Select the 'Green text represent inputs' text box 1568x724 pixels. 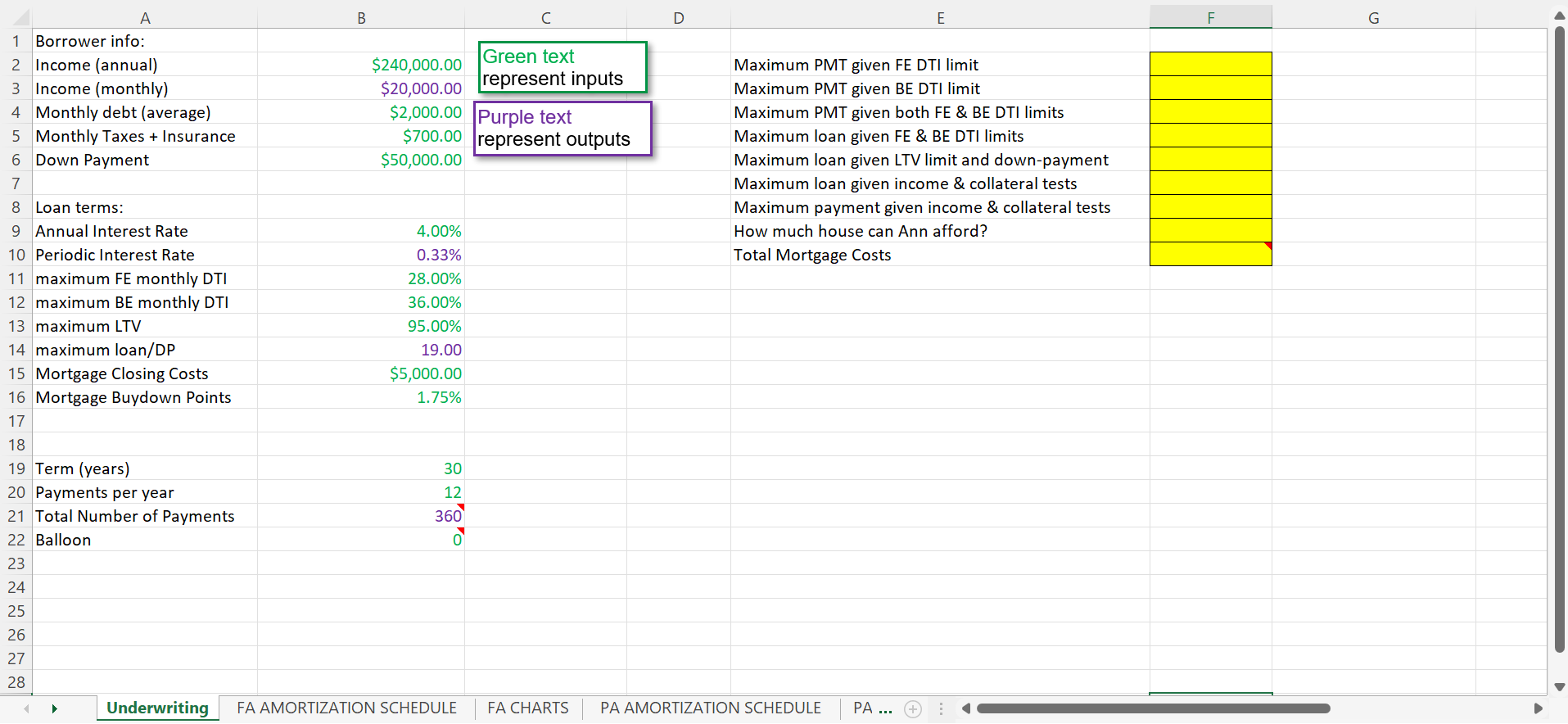tap(563, 67)
